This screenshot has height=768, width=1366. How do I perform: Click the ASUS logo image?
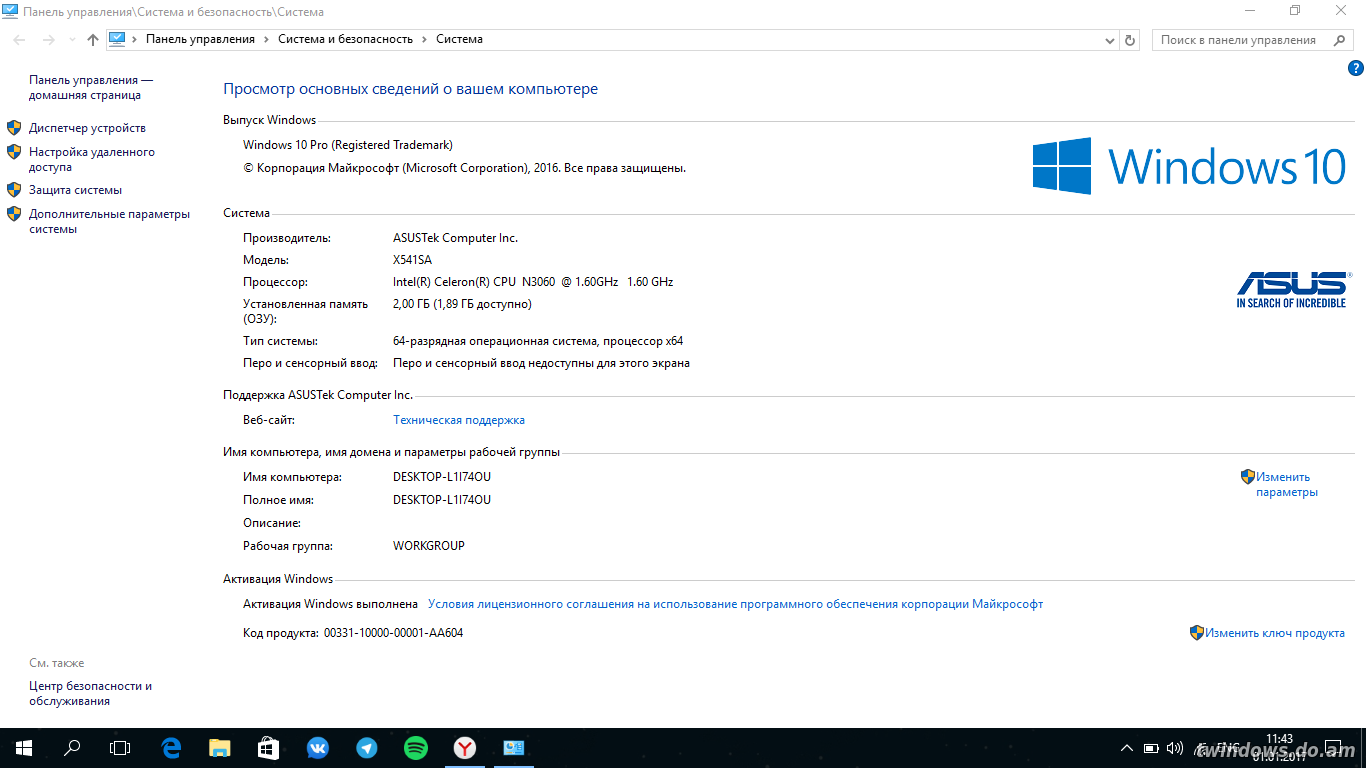(1292, 289)
